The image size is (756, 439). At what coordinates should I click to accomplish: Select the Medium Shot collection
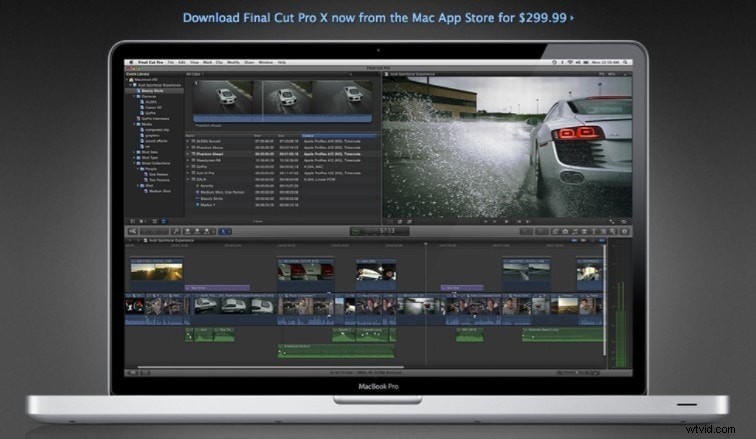click(x=159, y=191)
